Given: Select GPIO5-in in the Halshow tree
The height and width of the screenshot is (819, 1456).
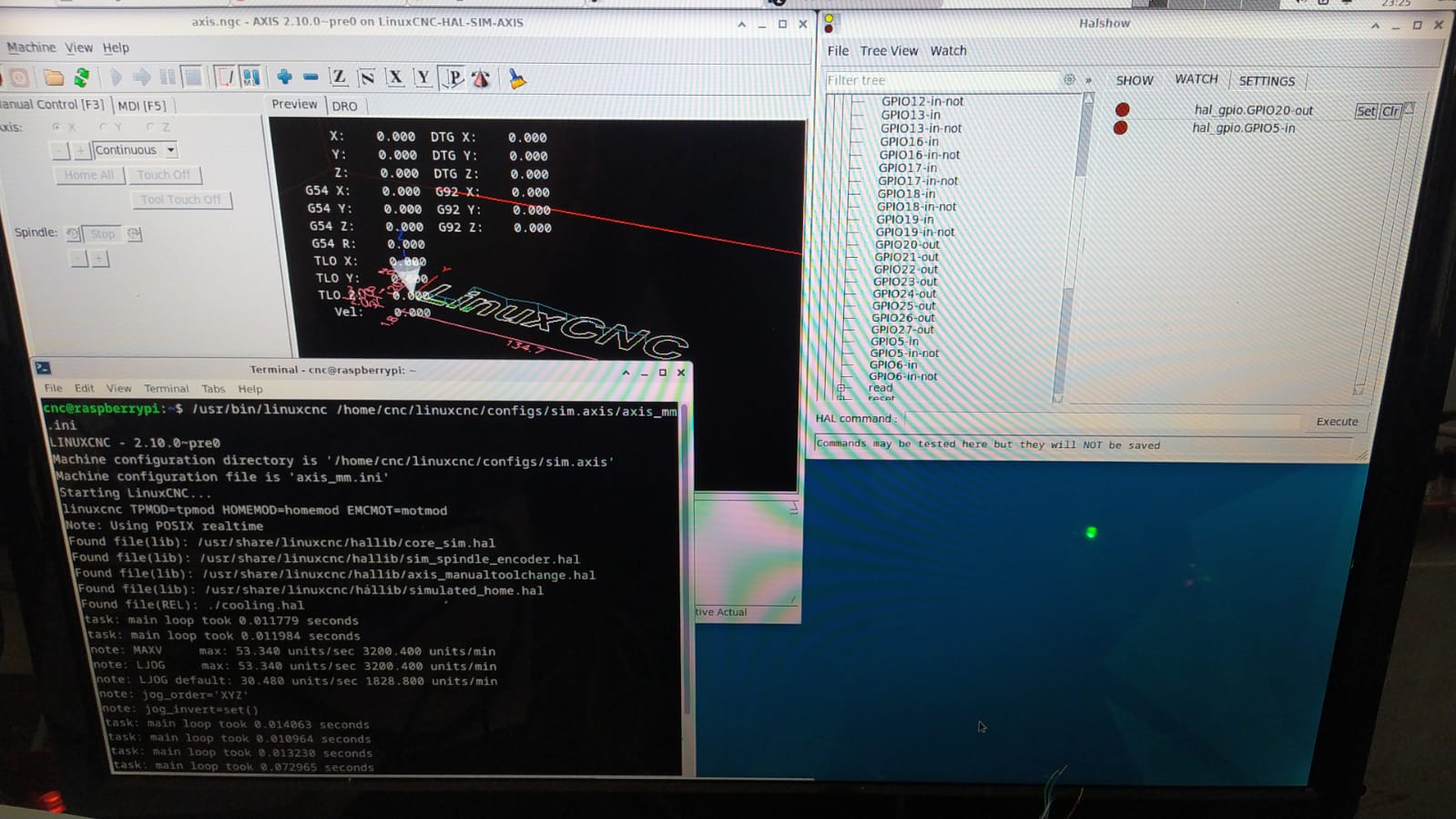Looking at the screenshot, I should coord(894,342).
